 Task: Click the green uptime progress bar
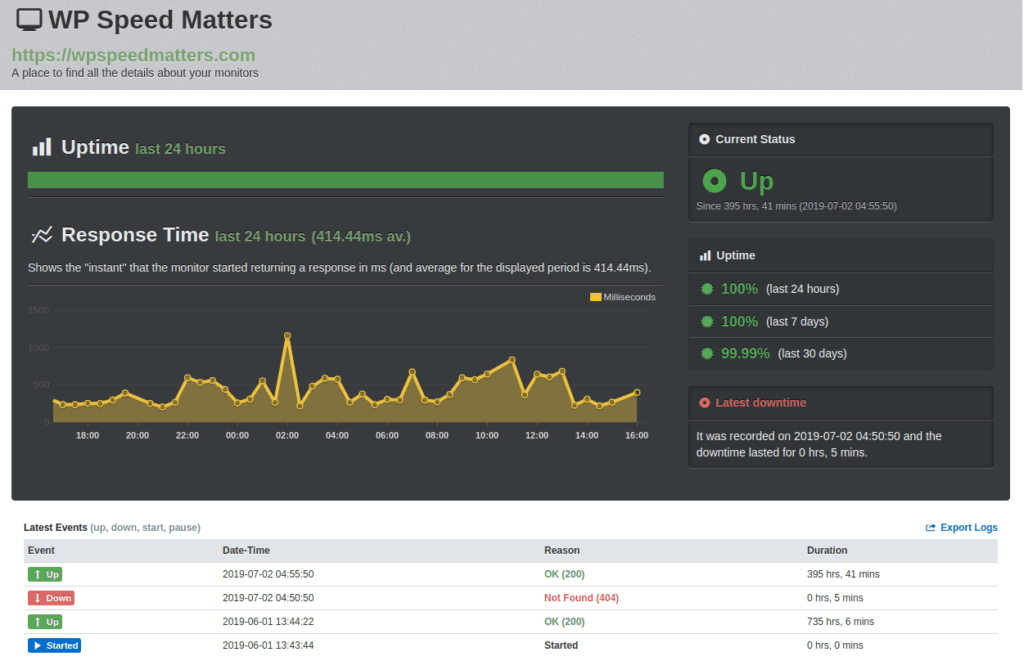point(345,180)
